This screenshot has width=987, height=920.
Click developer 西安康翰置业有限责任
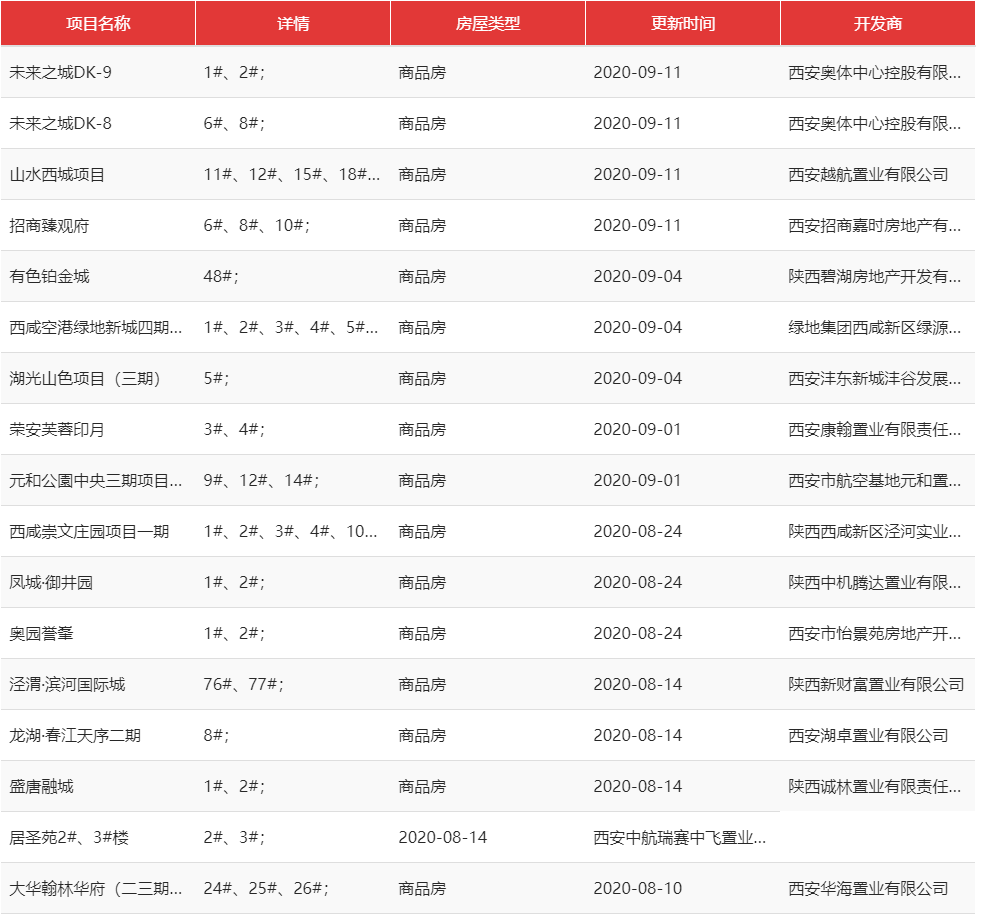tap(874, 429)
